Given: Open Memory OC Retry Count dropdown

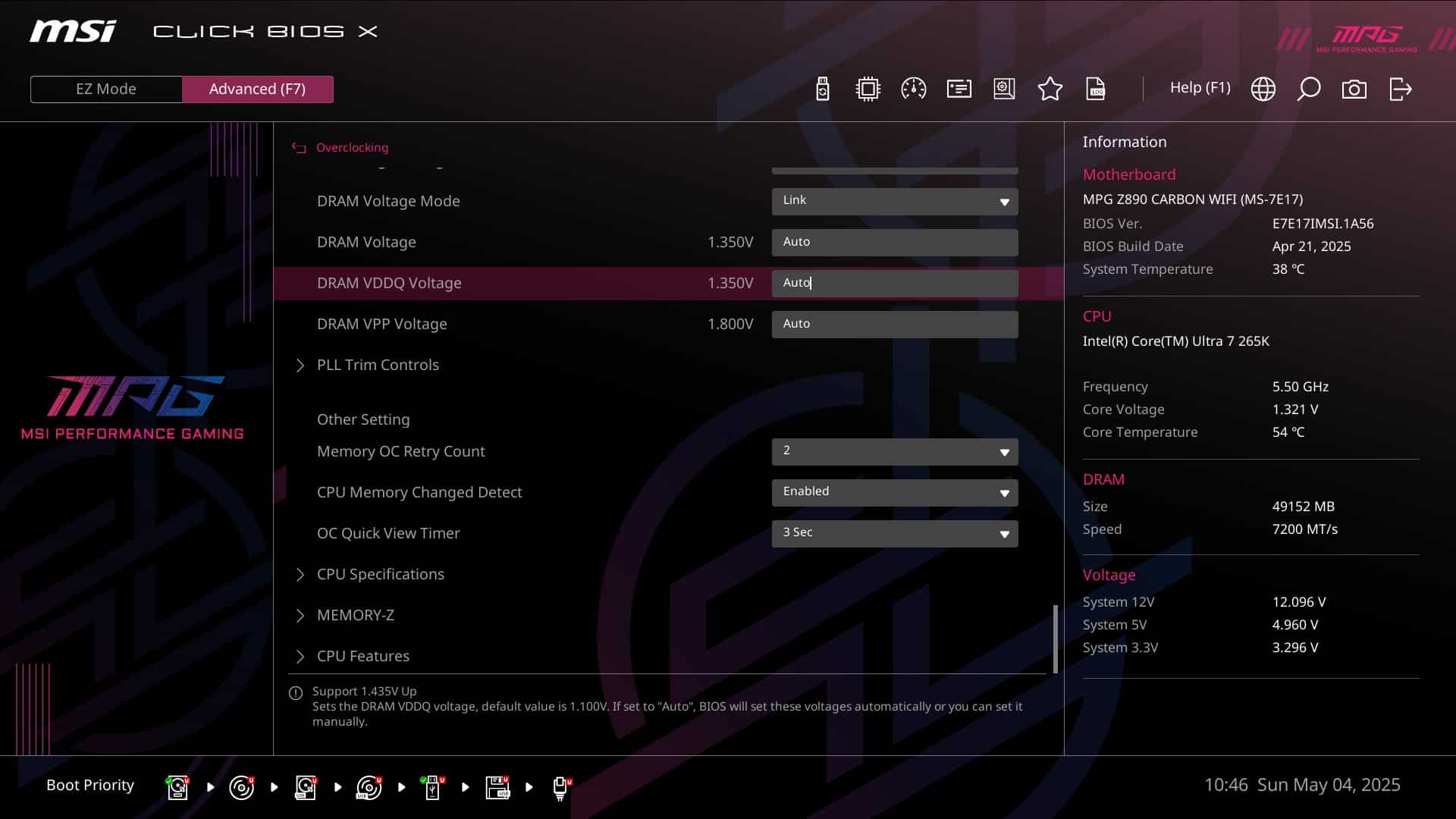Looking at the screenshot, I should coord(895,451).
